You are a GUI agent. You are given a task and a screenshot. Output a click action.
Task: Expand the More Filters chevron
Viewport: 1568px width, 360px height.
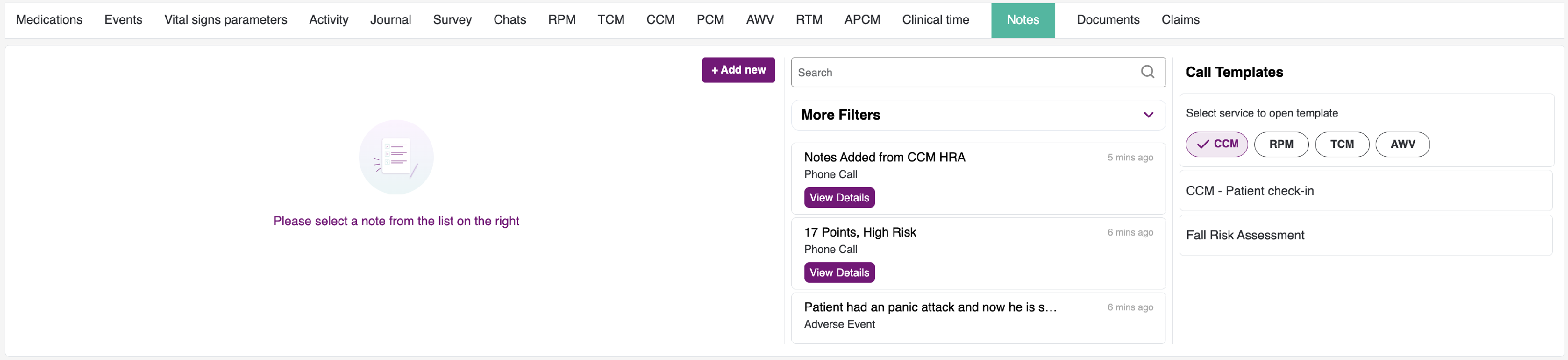tap(1148, 115)
